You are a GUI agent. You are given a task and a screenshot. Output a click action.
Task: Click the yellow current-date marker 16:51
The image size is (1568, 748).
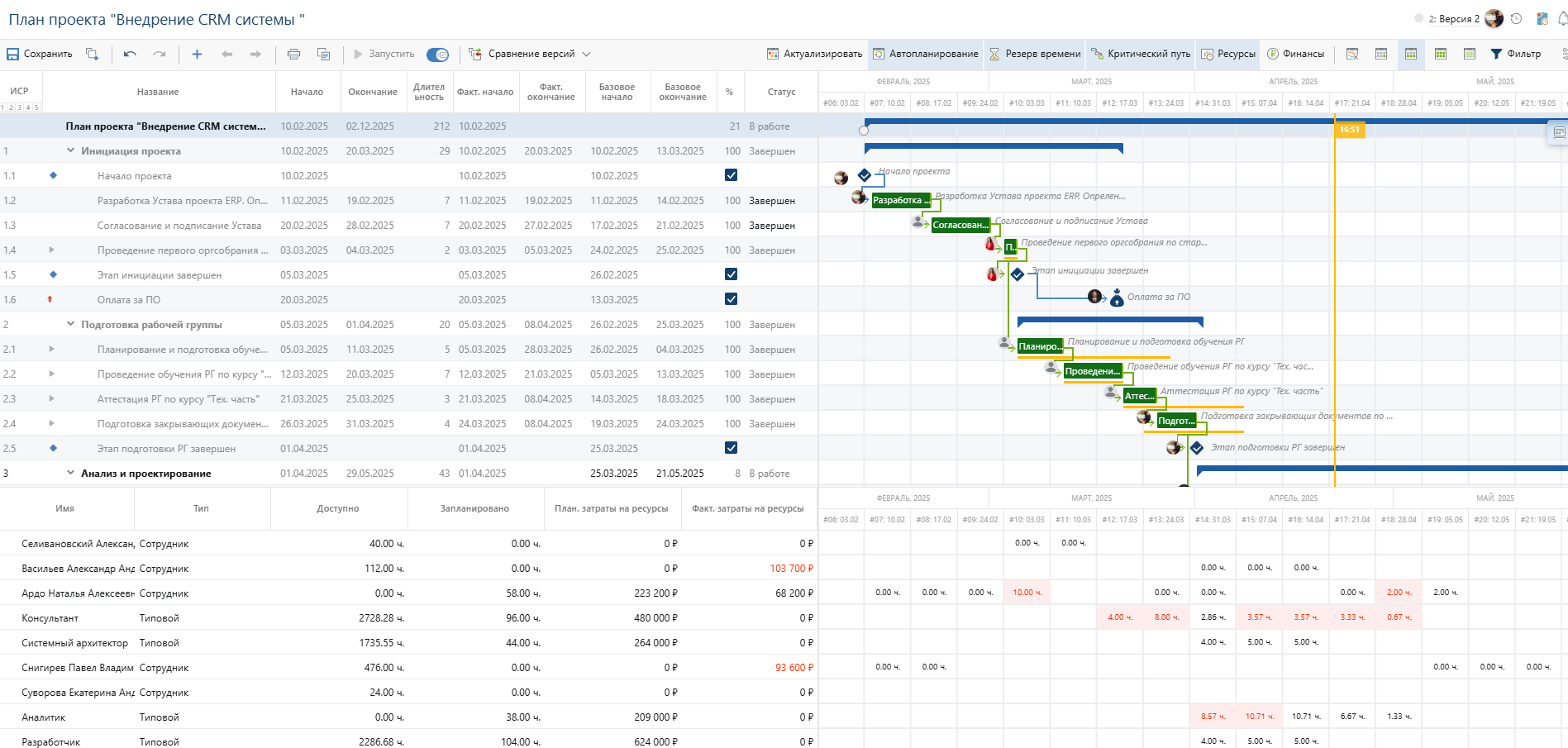tap(1349, 130)
